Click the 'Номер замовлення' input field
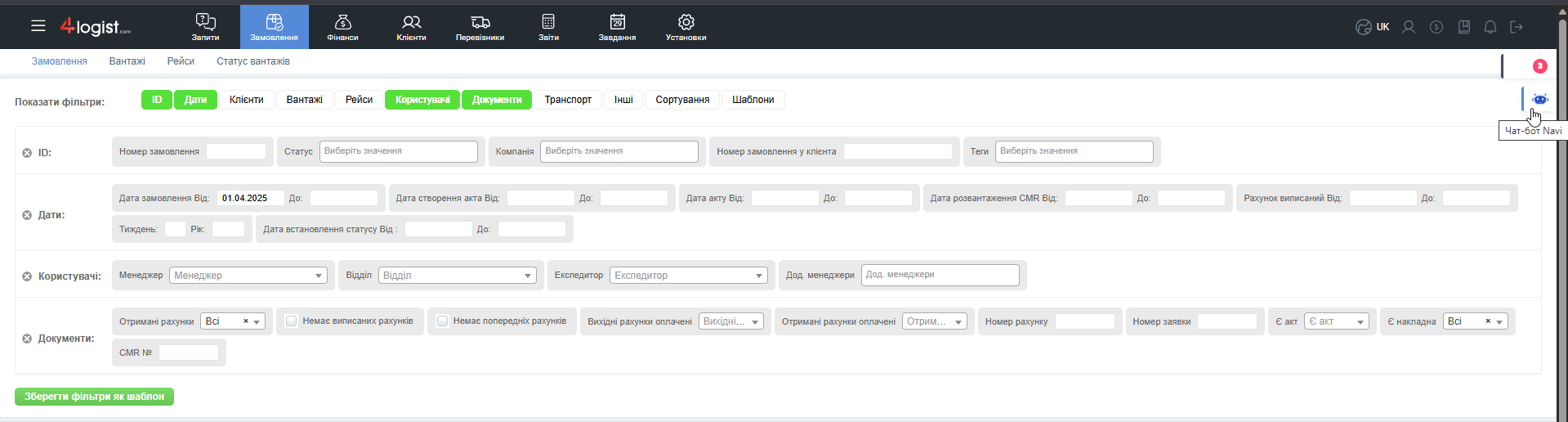Image resolution: width=1568 pixels, height=422 pixels. coord(236,151)
